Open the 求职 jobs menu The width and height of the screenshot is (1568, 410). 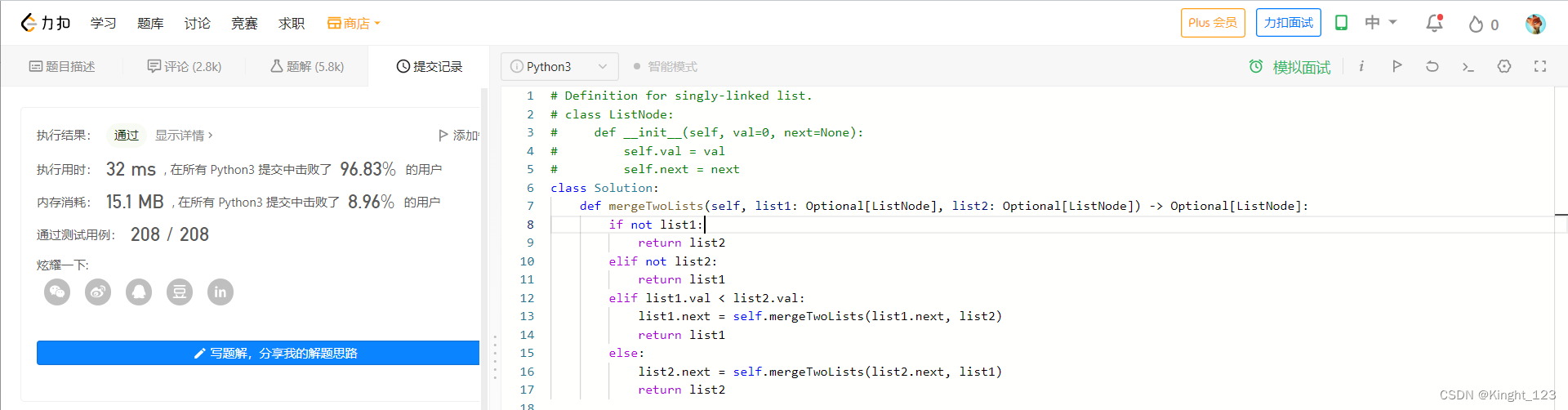tap(292, 23)
